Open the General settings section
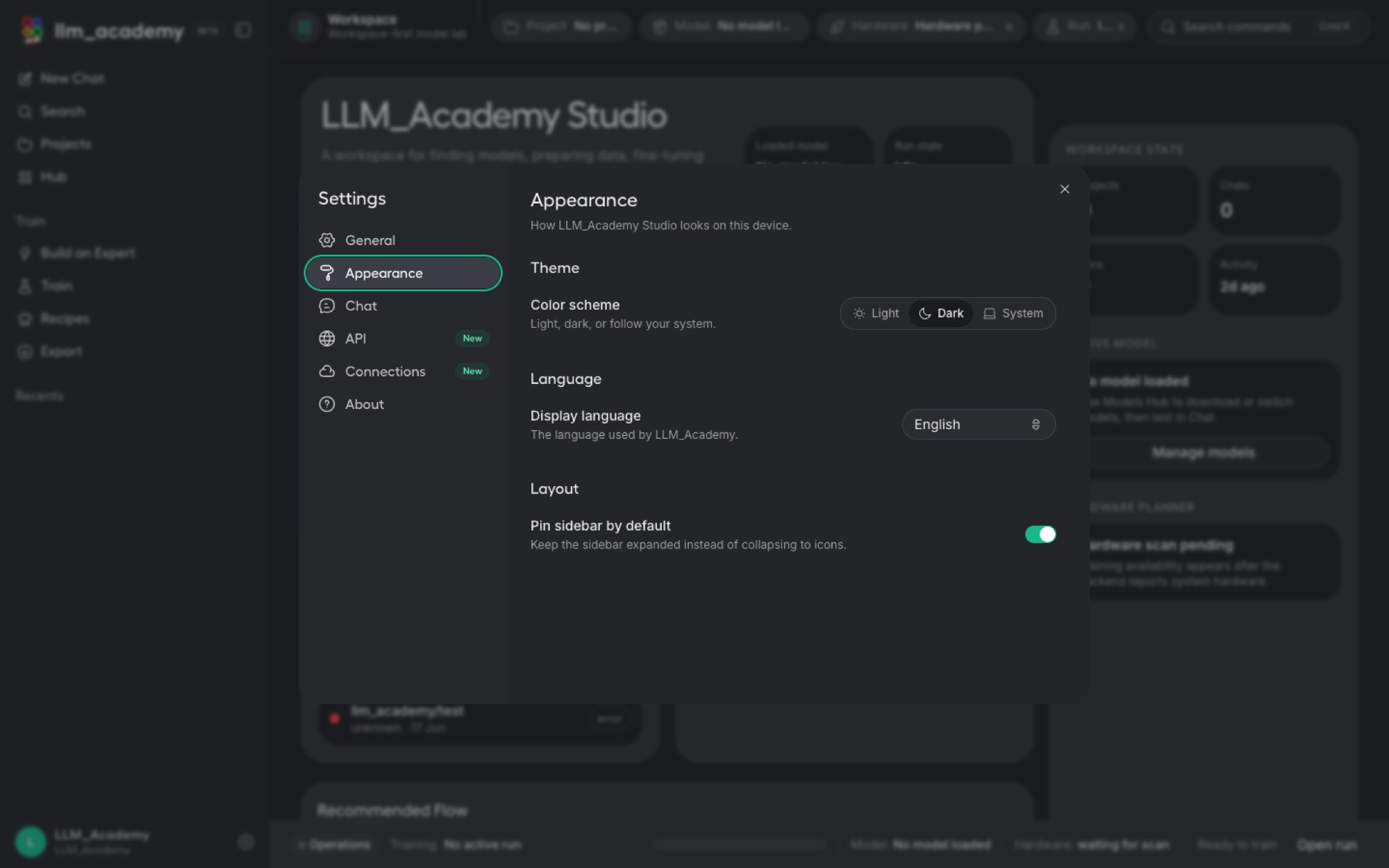This screenshot has height=868, width=1389. tap(403, 240)
